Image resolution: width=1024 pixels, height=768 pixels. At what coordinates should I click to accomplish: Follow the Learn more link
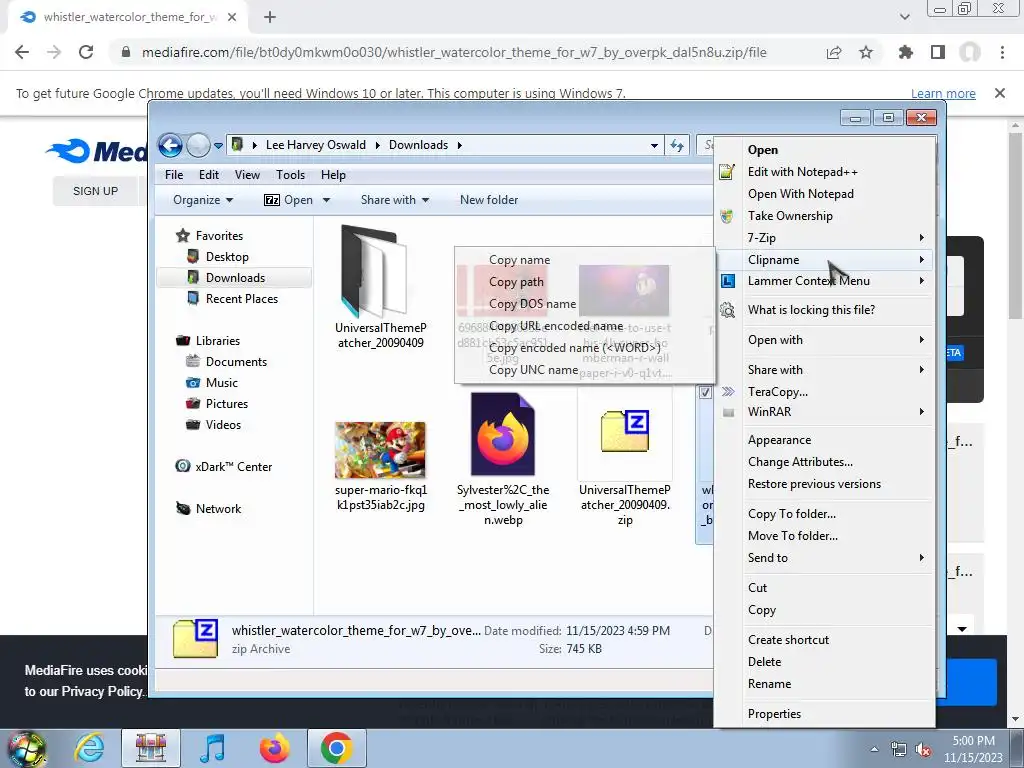click(x=943, y=93)
